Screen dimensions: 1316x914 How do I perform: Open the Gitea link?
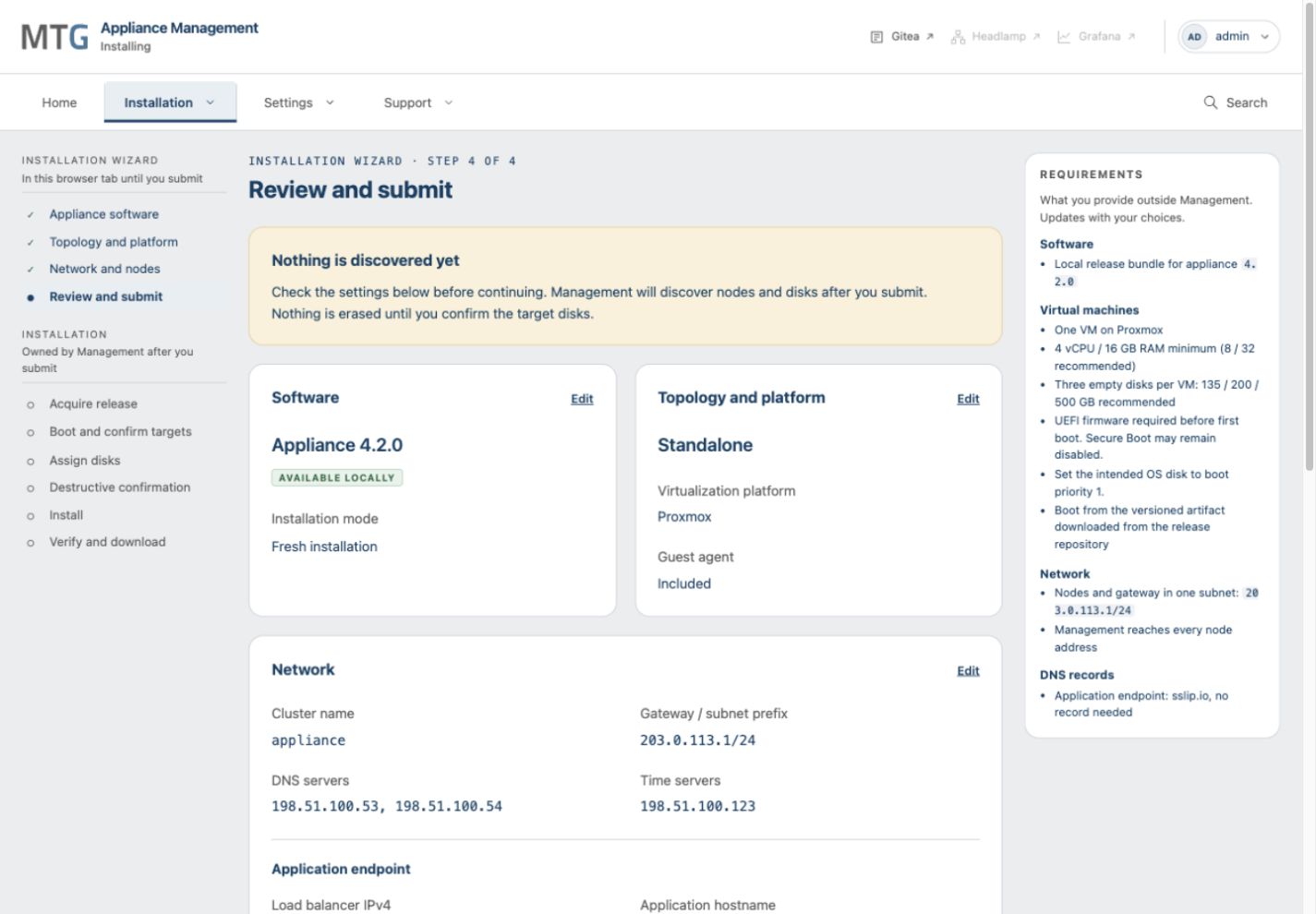902,37
